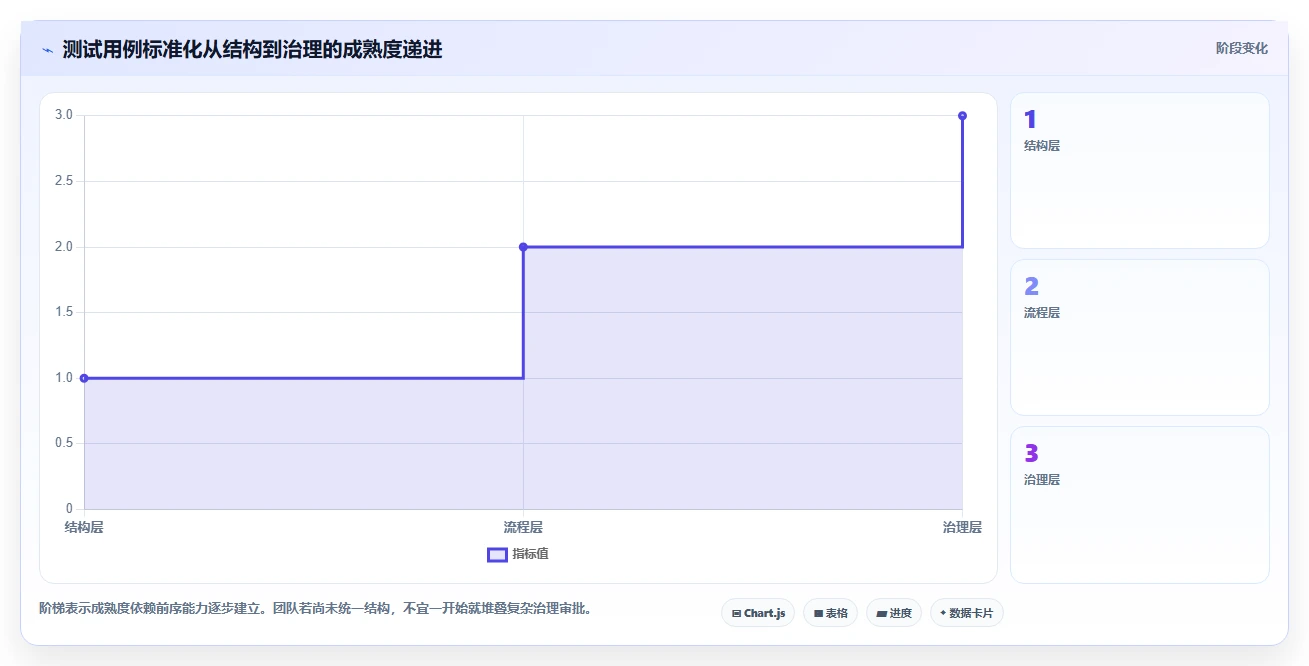This screenshot has height=666, width=1309.
Task: Click the lightning icon beside the title
Action: pyautogui.click(x=47, y=50)
